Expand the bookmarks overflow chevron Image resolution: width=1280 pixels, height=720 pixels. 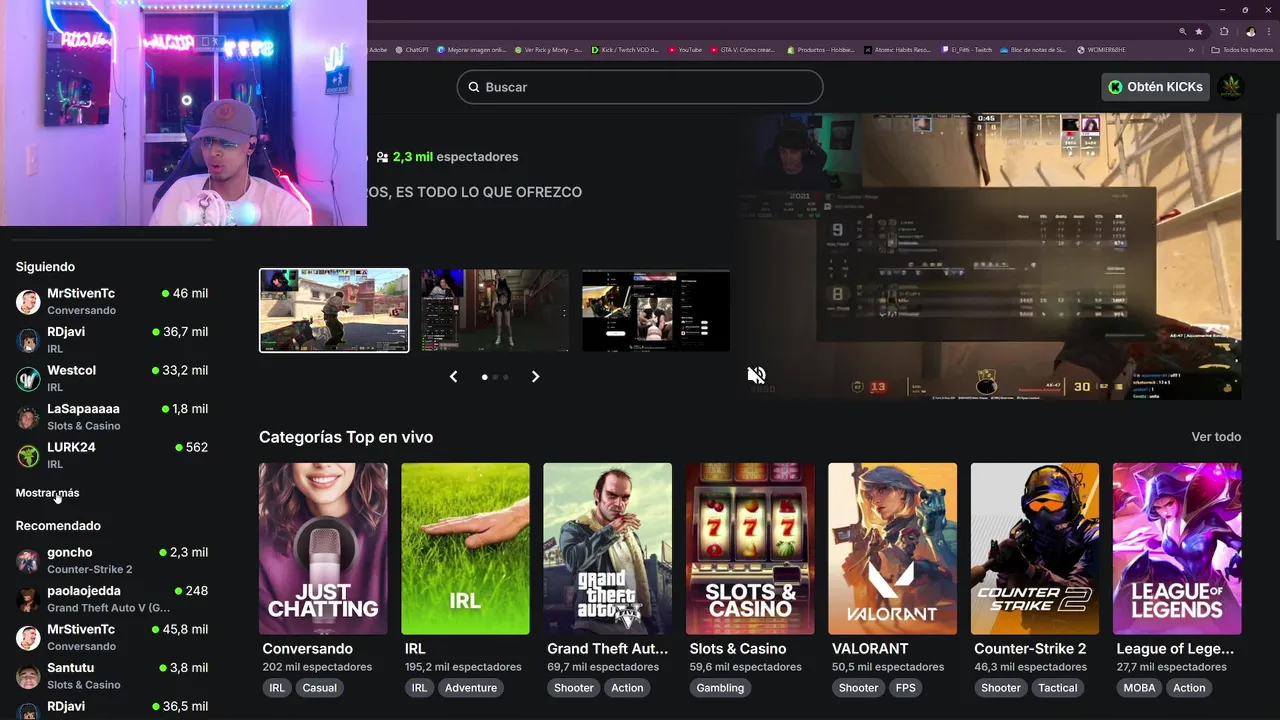(x=1191, y=50)
